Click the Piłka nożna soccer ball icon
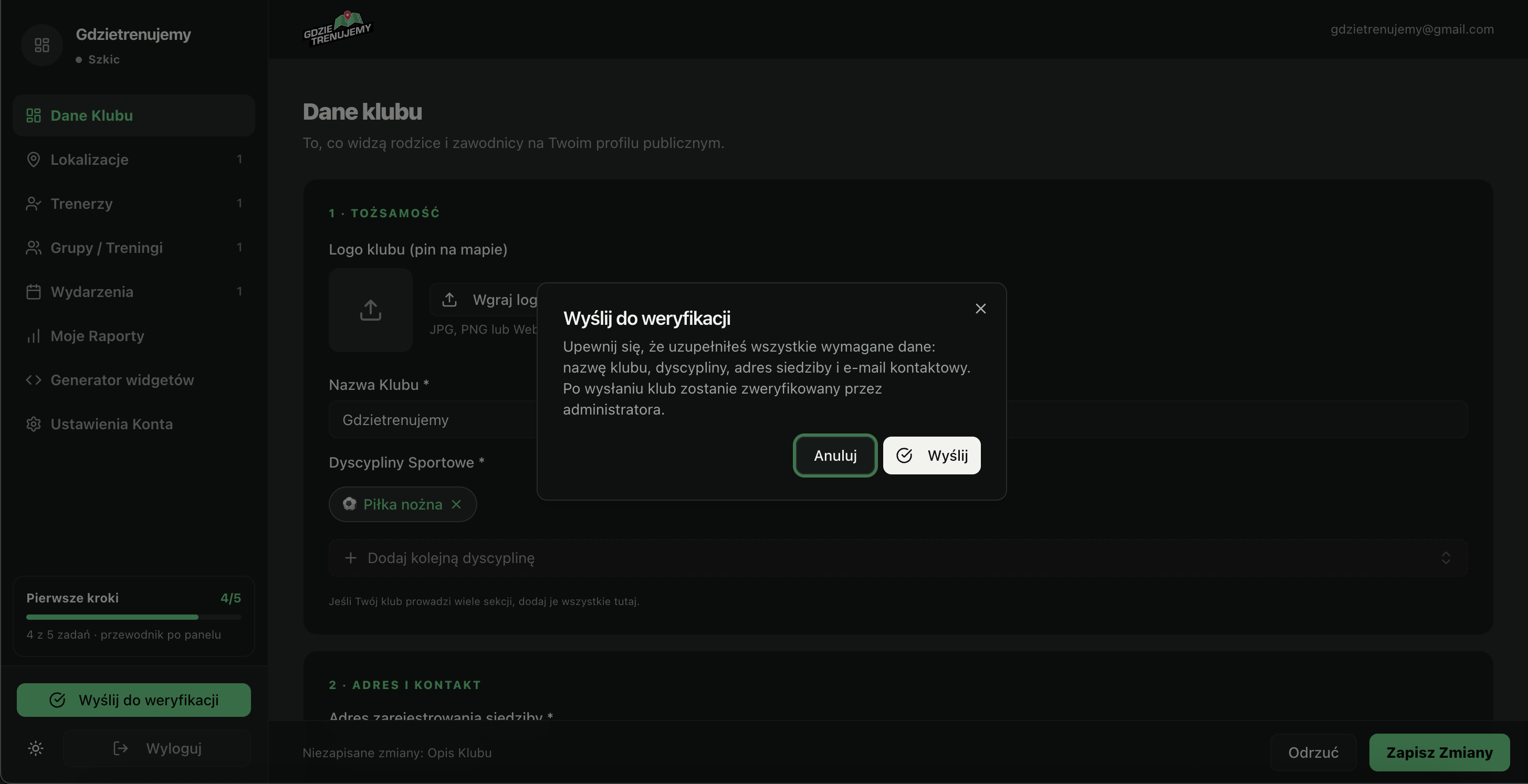 tap(349, 504)
